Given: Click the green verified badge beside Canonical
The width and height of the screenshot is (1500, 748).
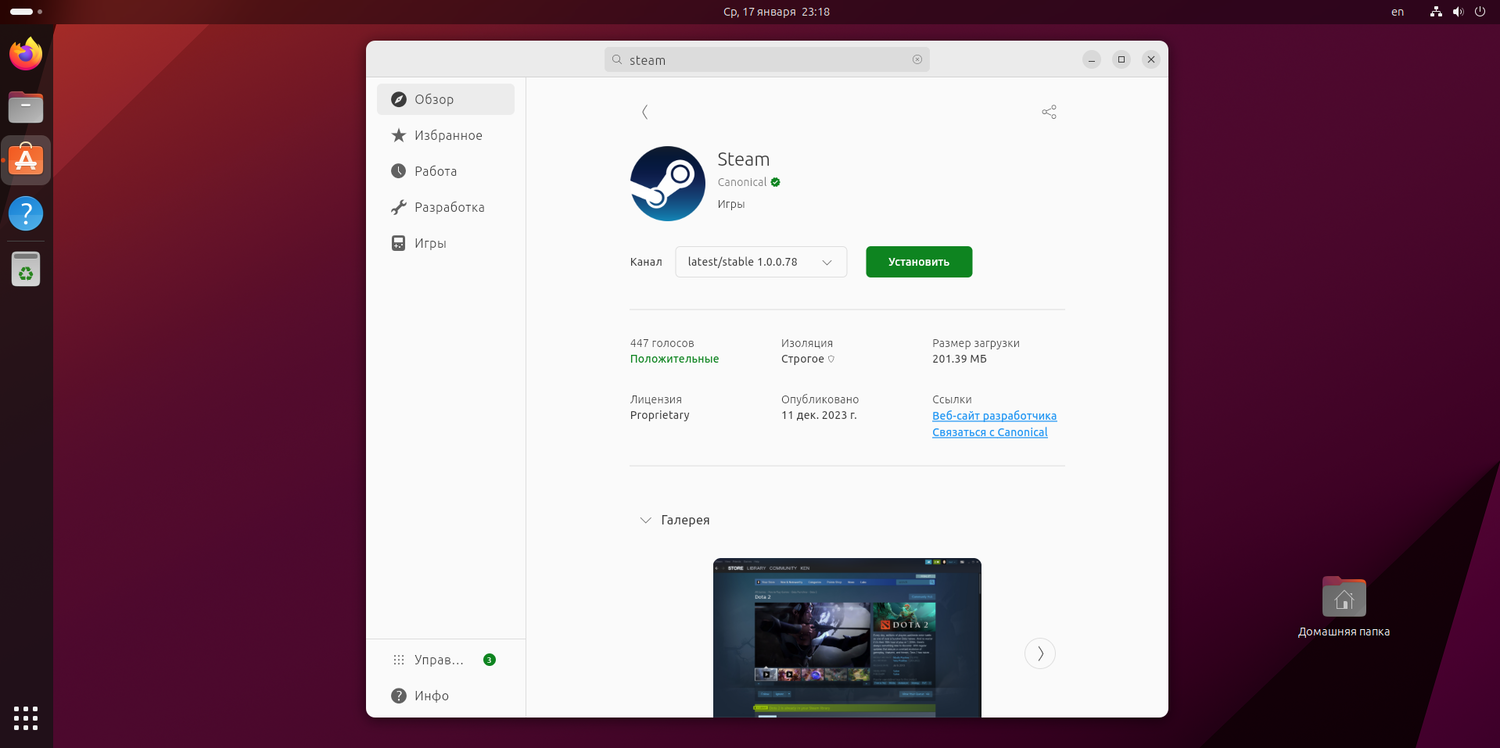Looking at the screenshot, I should tap(775, 182).
